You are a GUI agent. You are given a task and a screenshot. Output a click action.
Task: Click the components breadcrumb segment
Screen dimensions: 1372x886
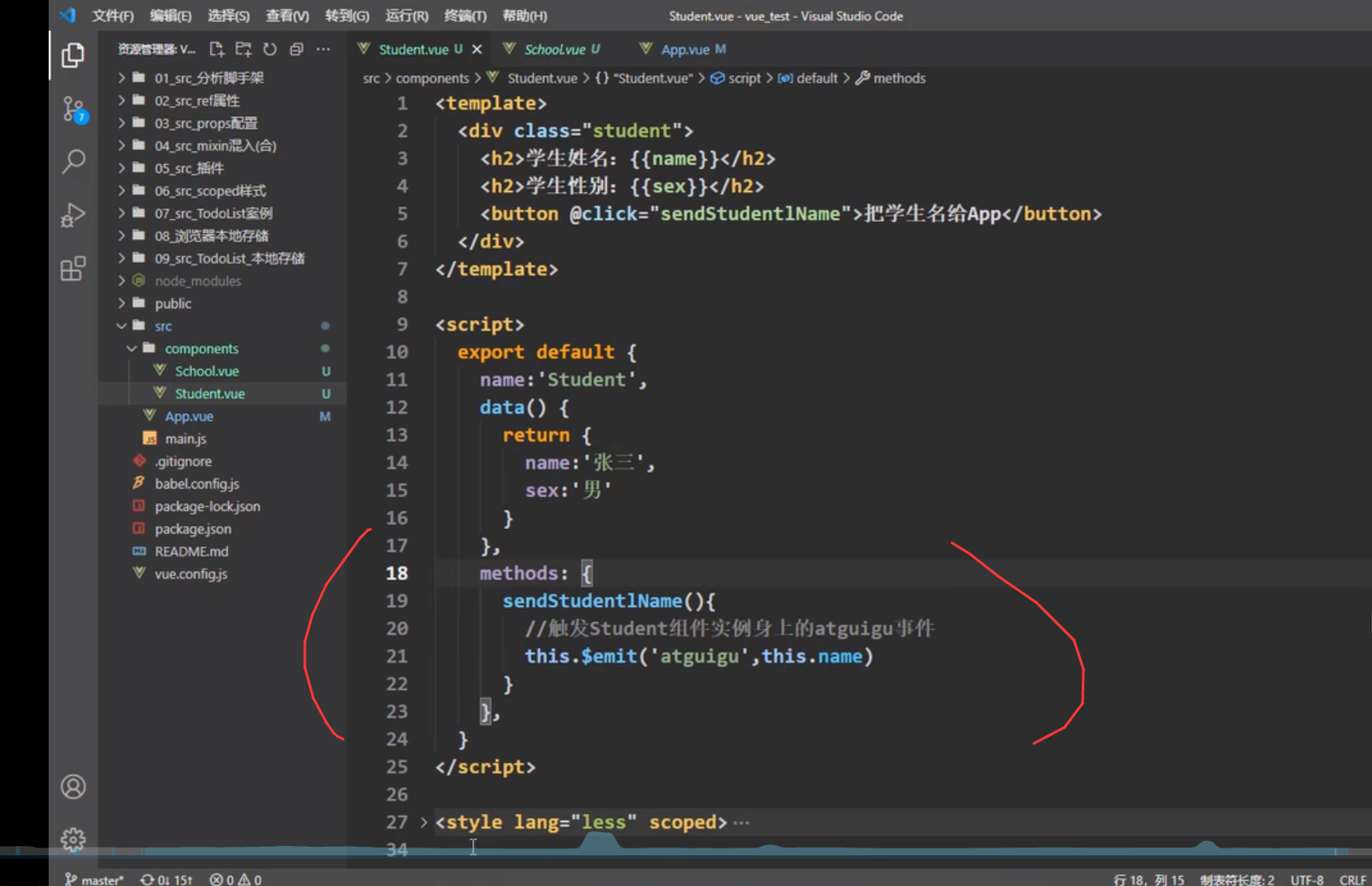432,78
